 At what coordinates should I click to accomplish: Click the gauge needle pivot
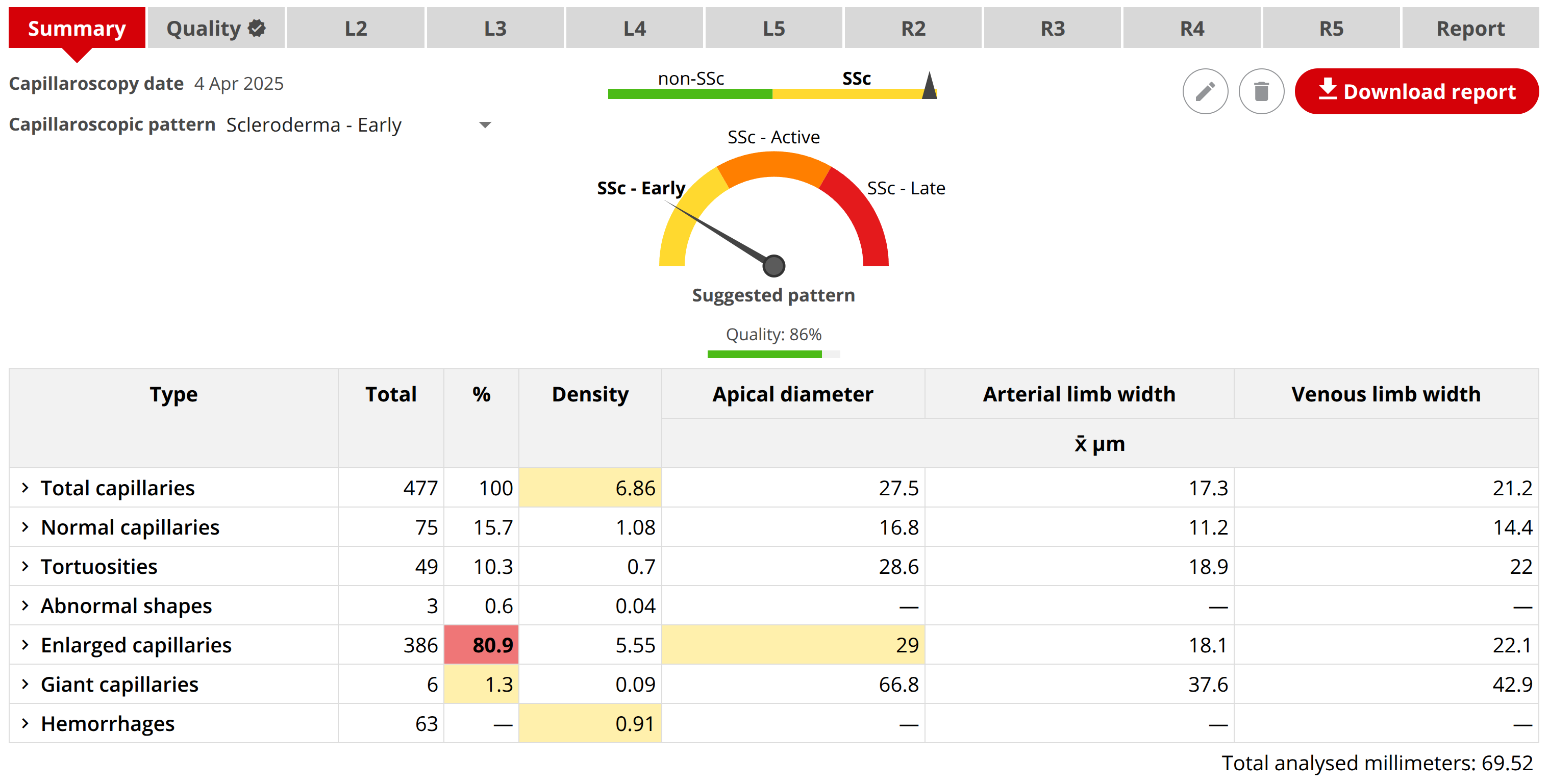[x=773, y=265]
